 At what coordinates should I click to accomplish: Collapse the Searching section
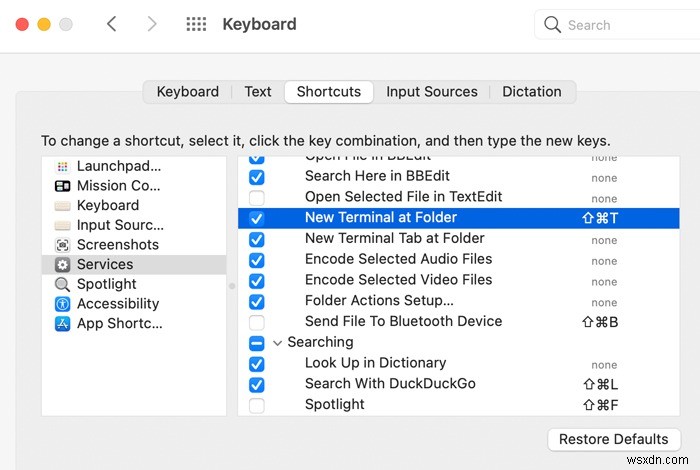click(x=277, y=342)
